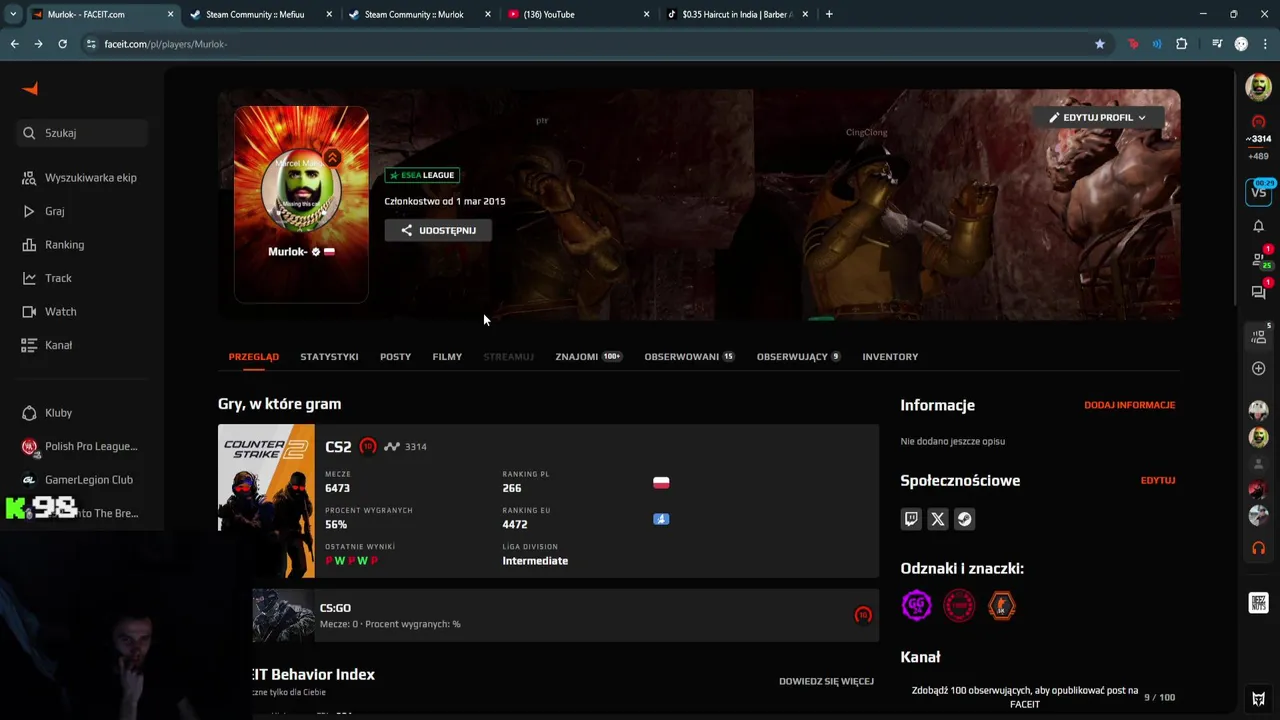Open chat messages icon in right sidebar
Image resolution: width=1280 pixels, height=720 pixels.
pos(1259,292)
